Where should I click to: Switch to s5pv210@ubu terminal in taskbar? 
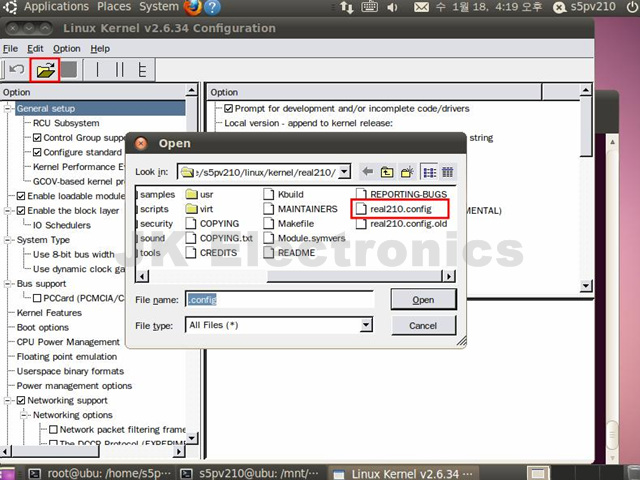tap(251, 473)
